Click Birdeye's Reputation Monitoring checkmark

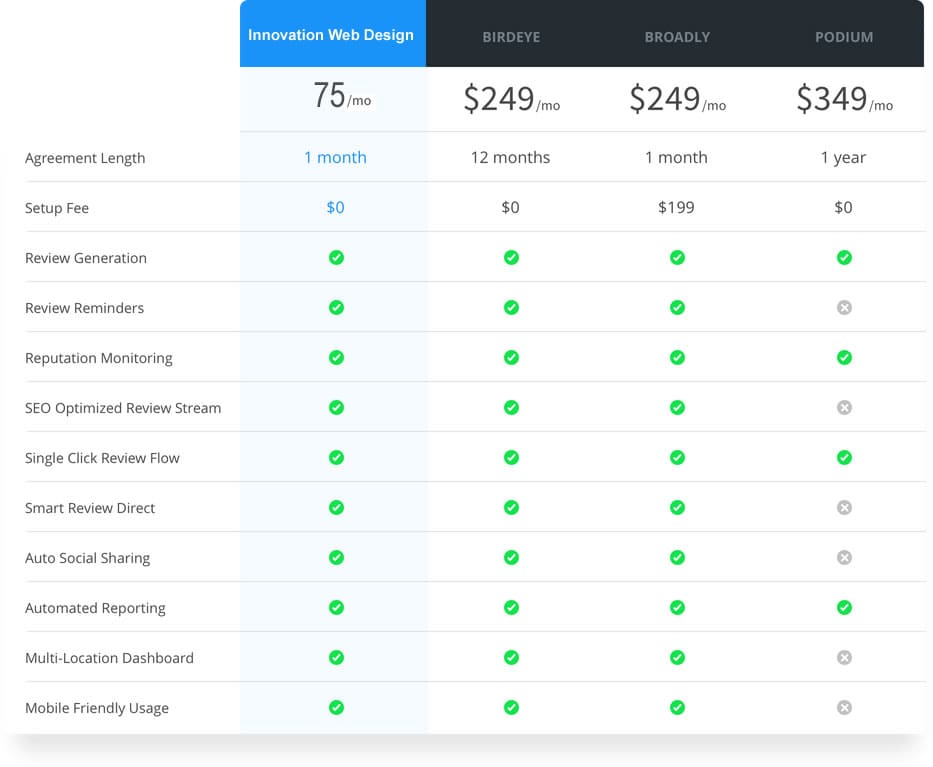(x=511, y=358)
